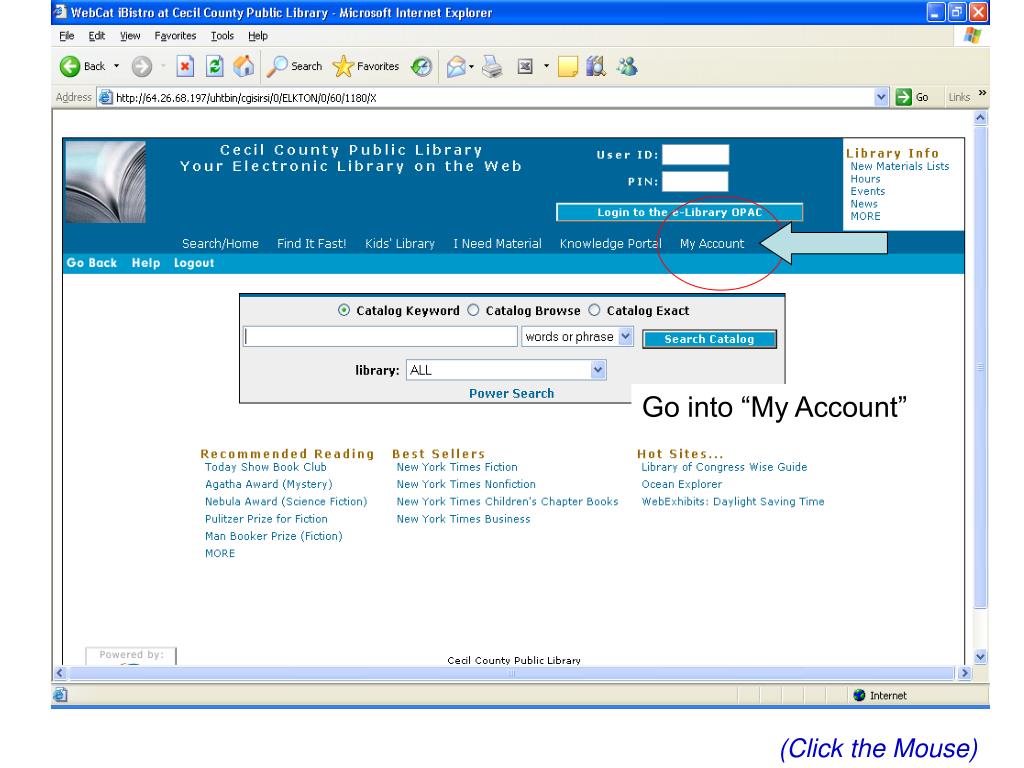Click the Forward arrow toolbar icon

pos(141,66)
